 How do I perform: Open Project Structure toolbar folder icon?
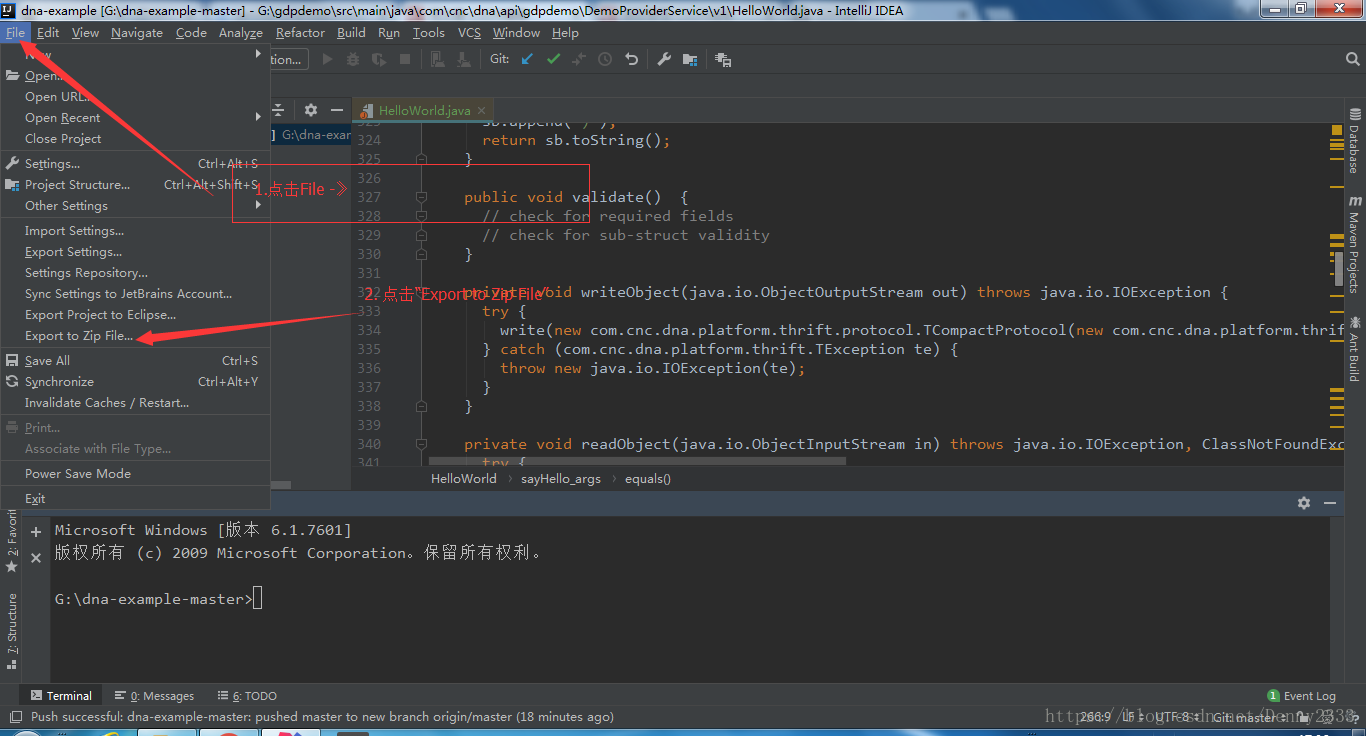(690, 60)
